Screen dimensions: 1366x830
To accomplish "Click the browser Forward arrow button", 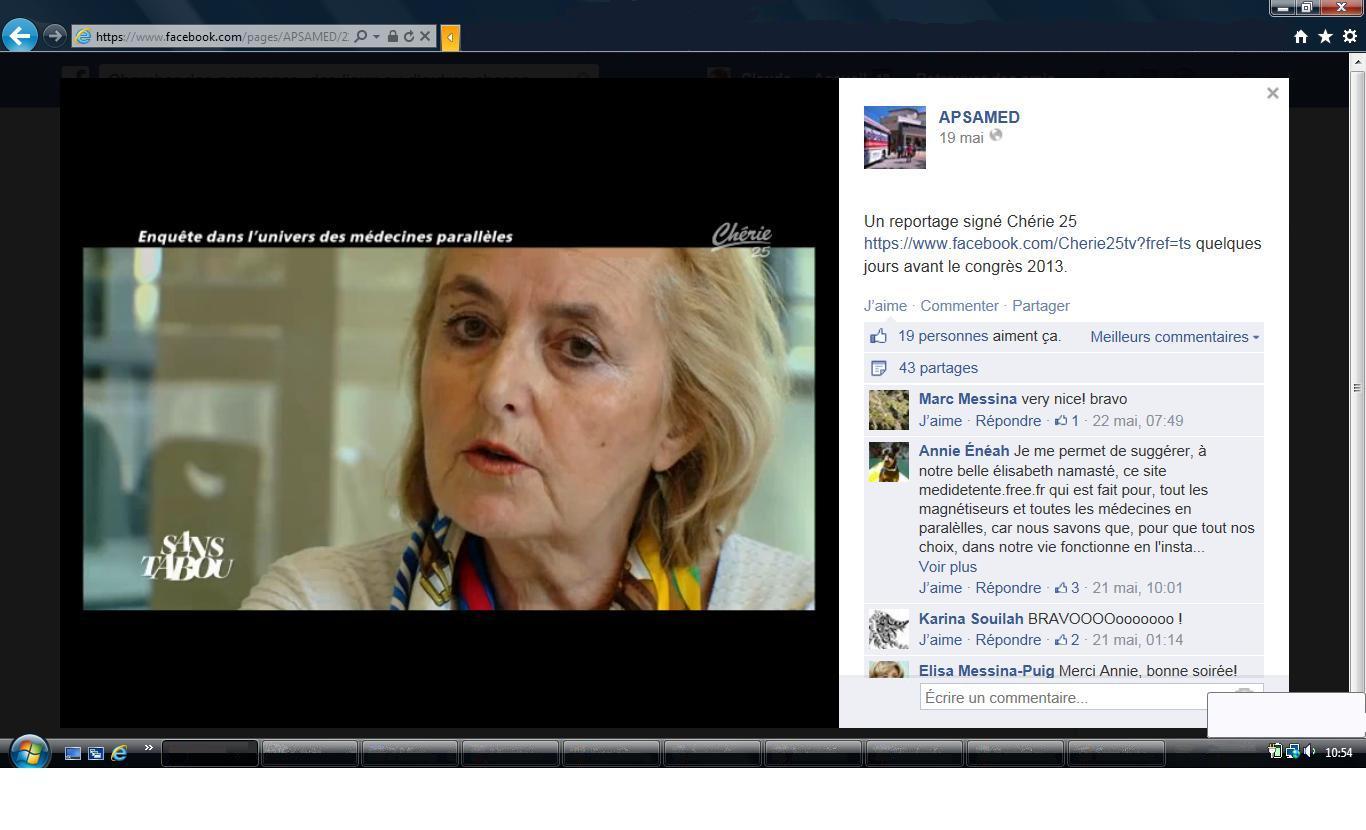I will [x=55, y=36].
